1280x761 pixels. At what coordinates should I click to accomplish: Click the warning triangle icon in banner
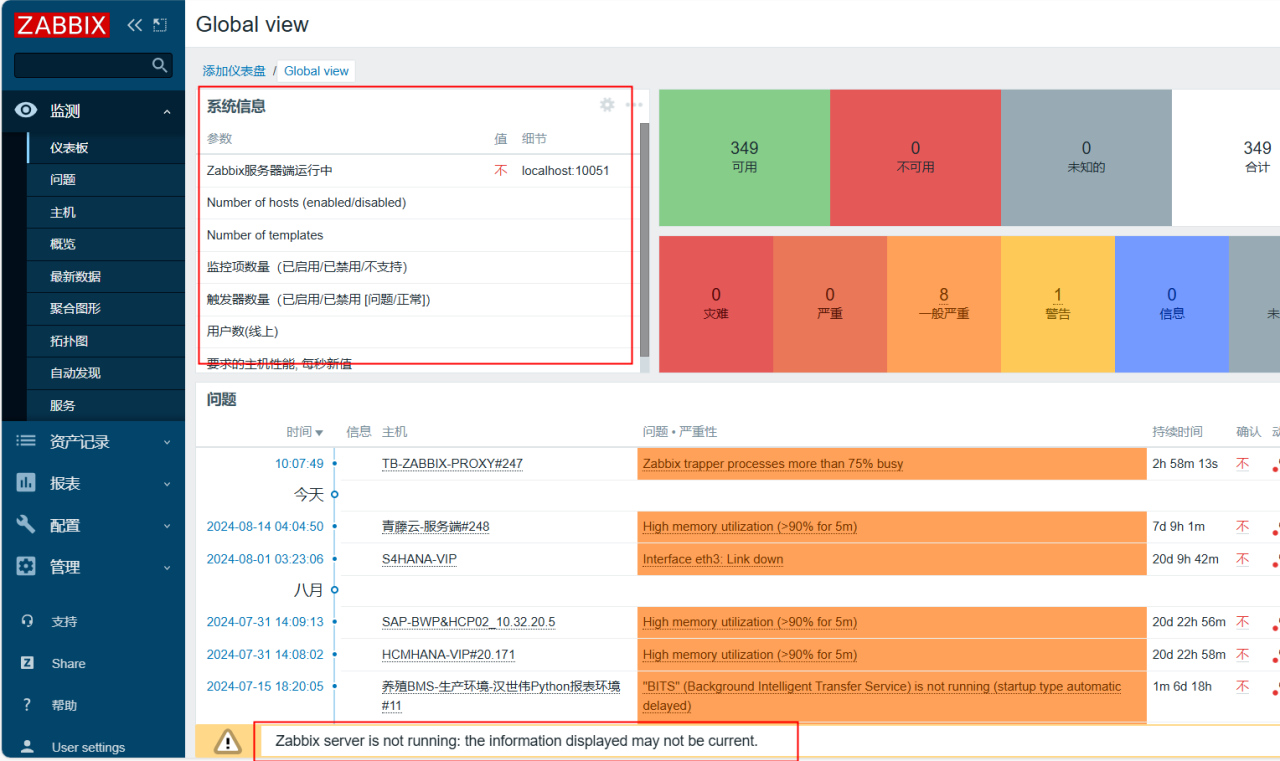coord(229,741)
